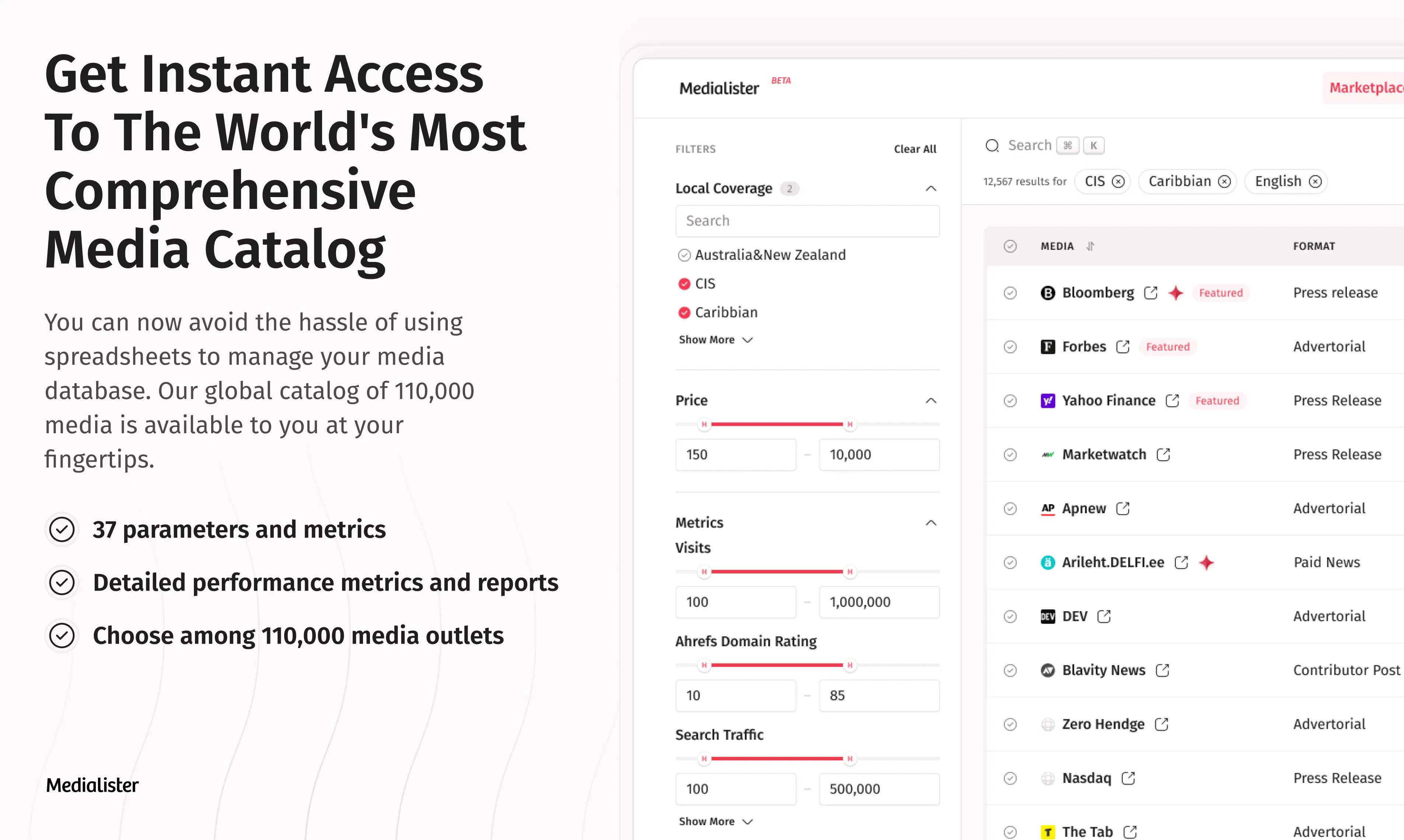1404x840 pixels.
Task: Click the red star icon beside Arileht.DELFI.ee
Action: tap(1206, 562)
